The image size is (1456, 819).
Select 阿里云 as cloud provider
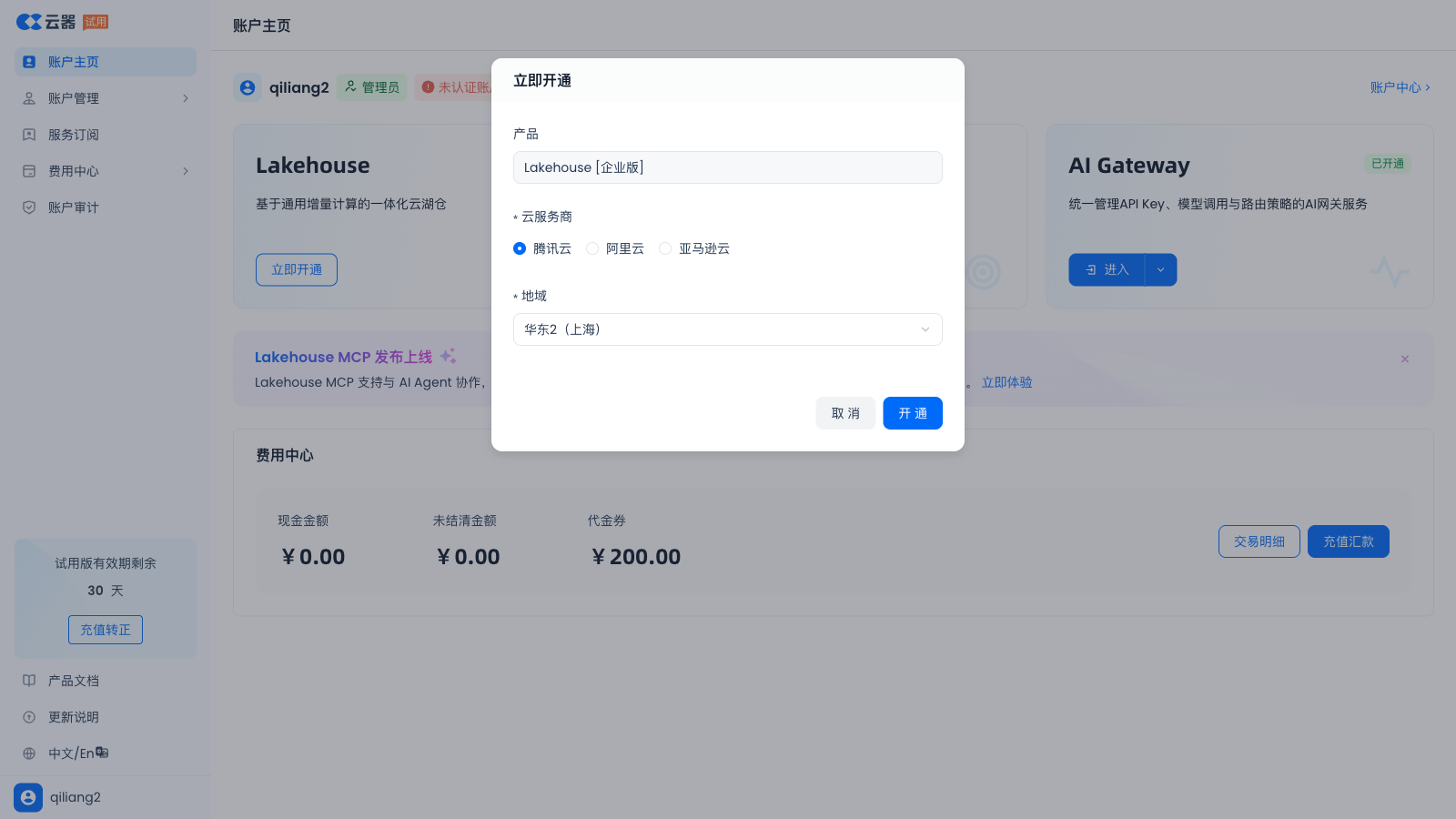tap(592, 248)
